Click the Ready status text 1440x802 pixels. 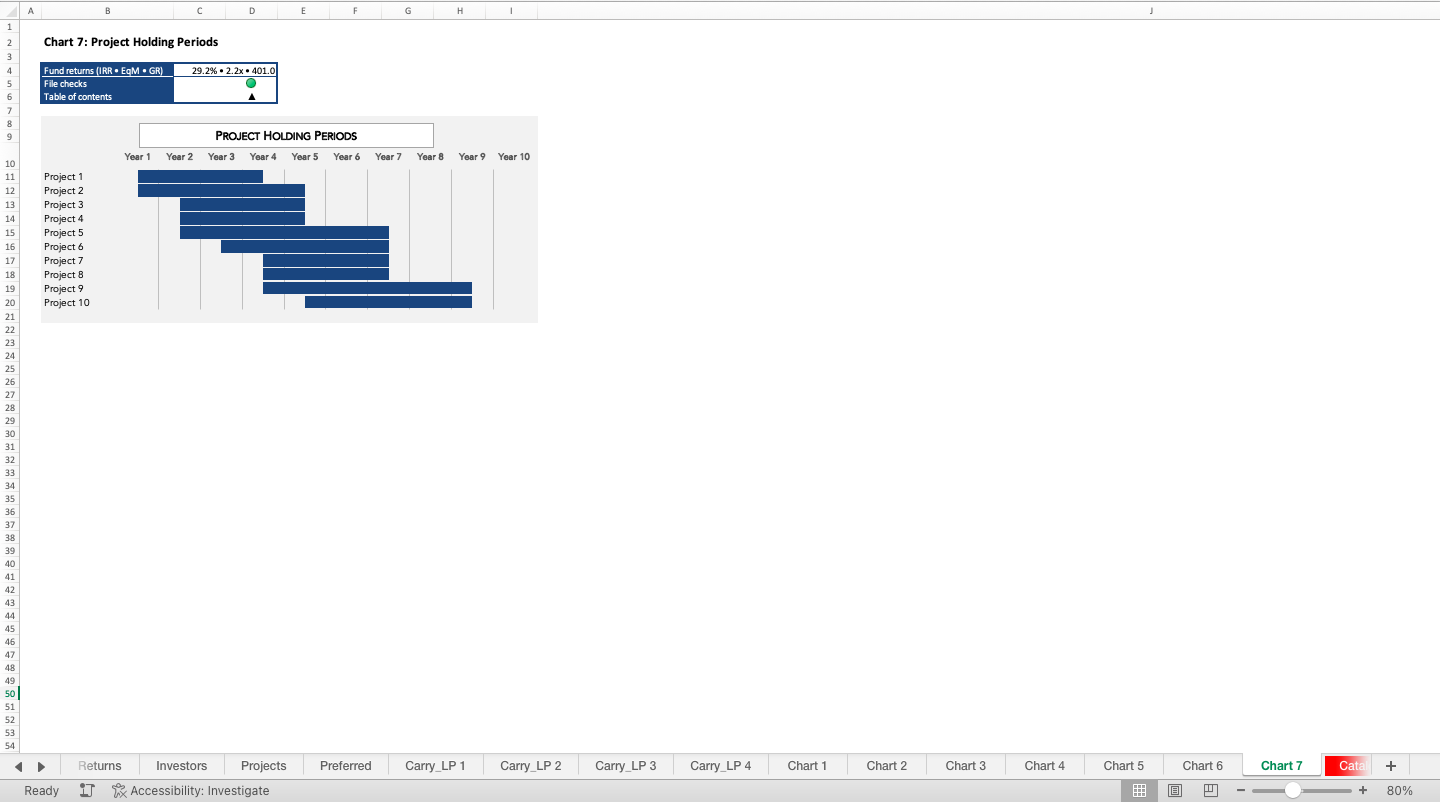[41, 791]
